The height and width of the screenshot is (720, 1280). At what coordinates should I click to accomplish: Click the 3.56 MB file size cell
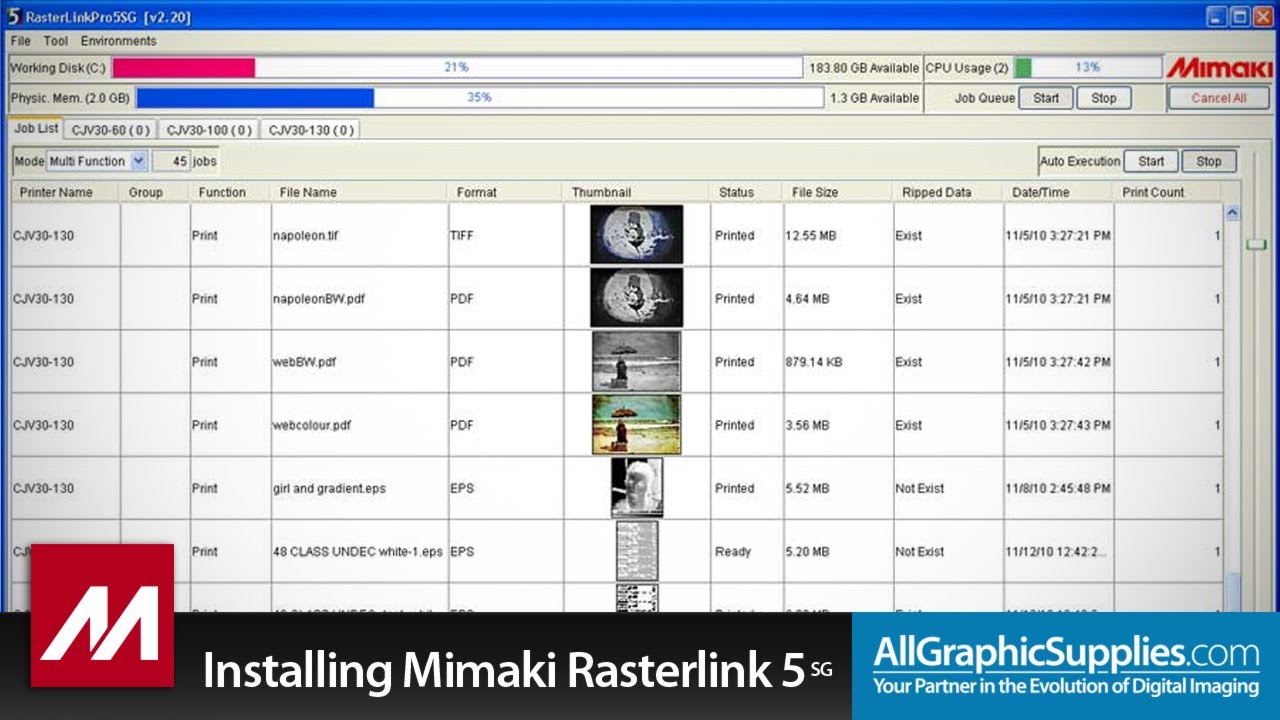pos(838,425)
